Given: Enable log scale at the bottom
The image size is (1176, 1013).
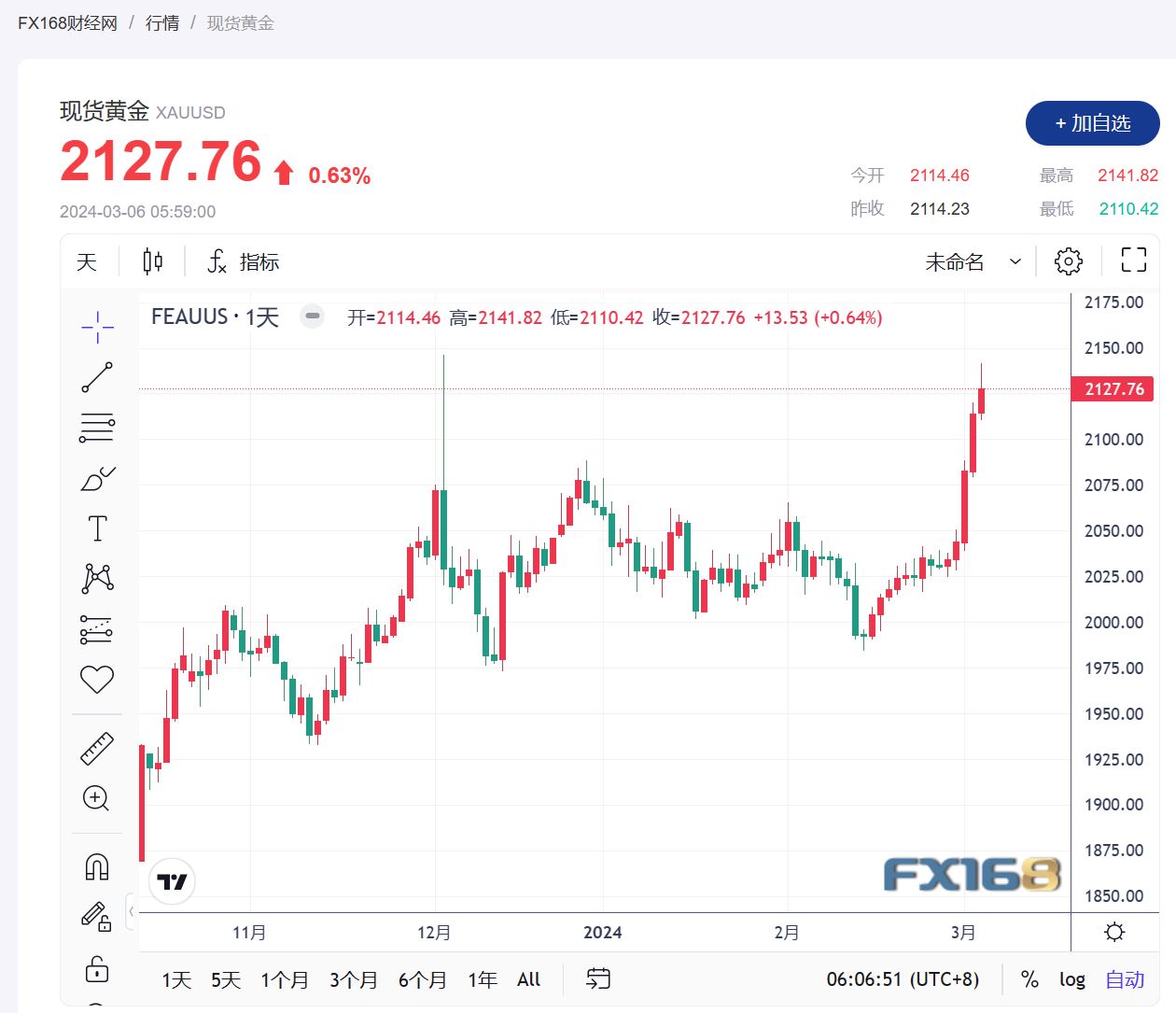Looking at the screenshot, I should point(1071,979).
